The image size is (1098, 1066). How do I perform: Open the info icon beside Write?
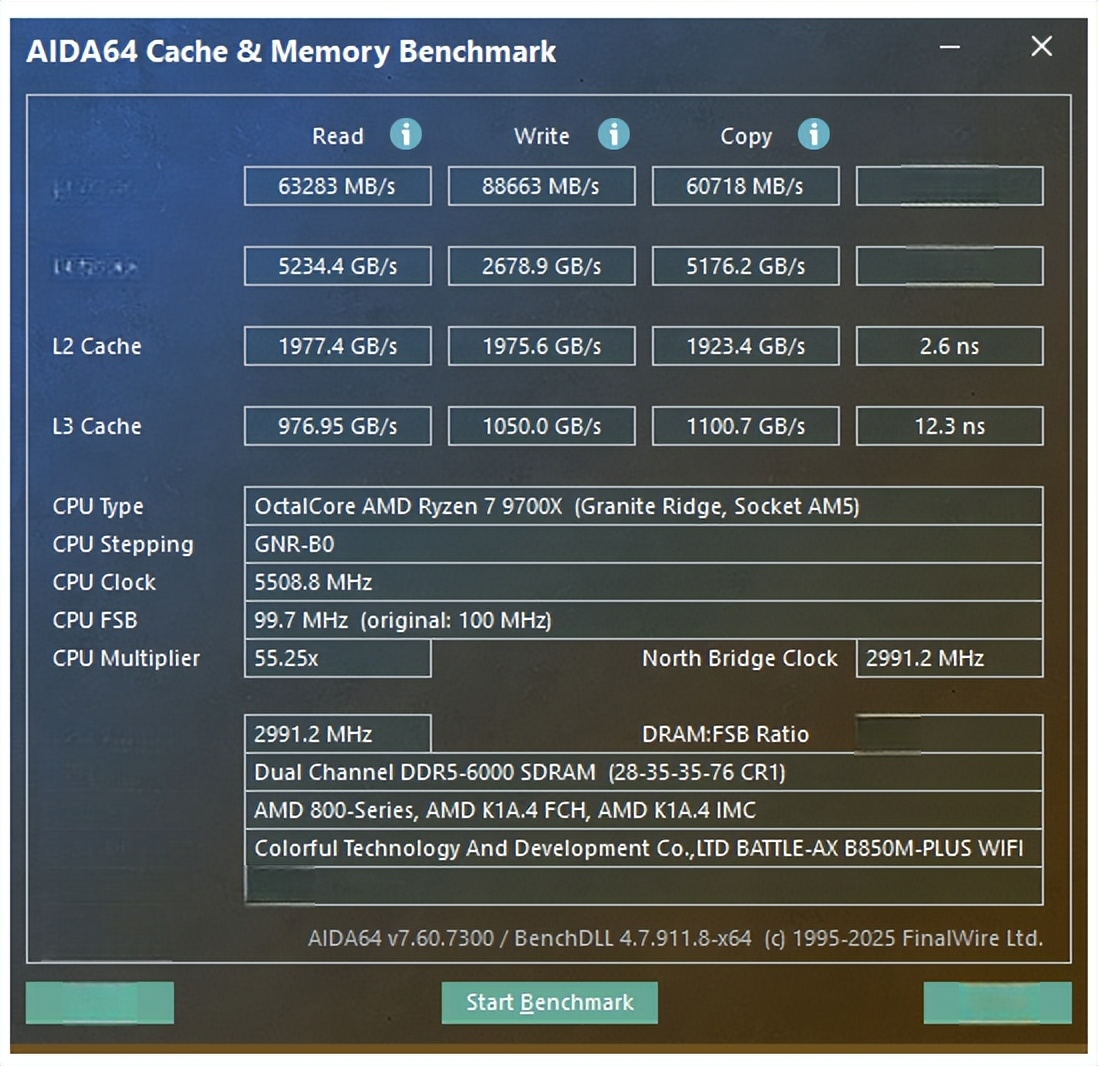coord(613,134)
